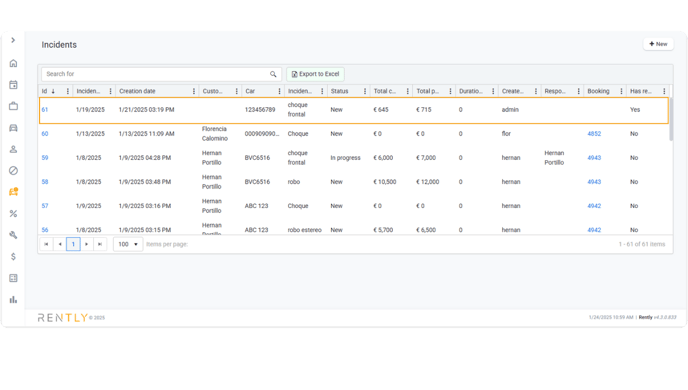Expand the sidebar with the chevron arrow
This screenshot has width=688, height=390.
[x=13, y=40]
